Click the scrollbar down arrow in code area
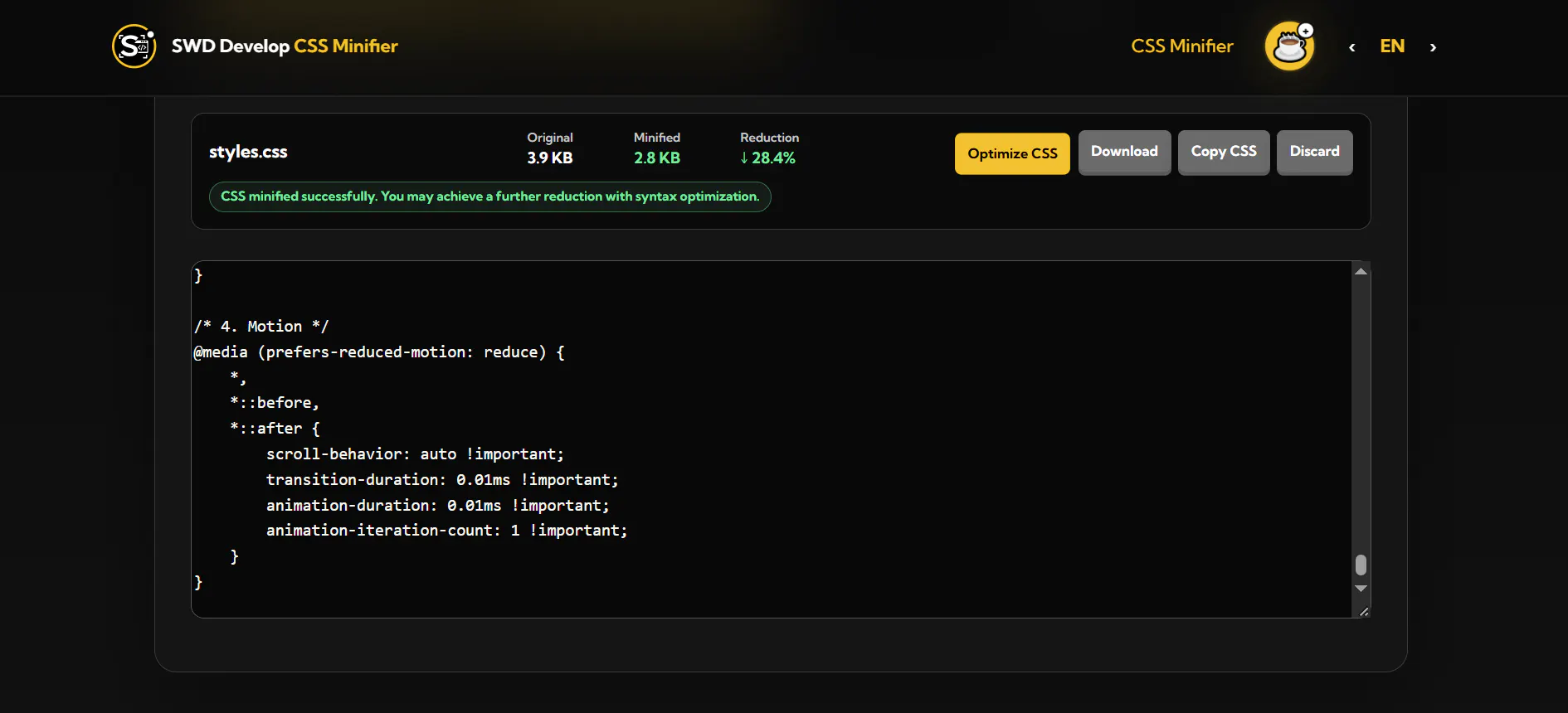The image size is (1568, 713). [x=1361, y=588]
